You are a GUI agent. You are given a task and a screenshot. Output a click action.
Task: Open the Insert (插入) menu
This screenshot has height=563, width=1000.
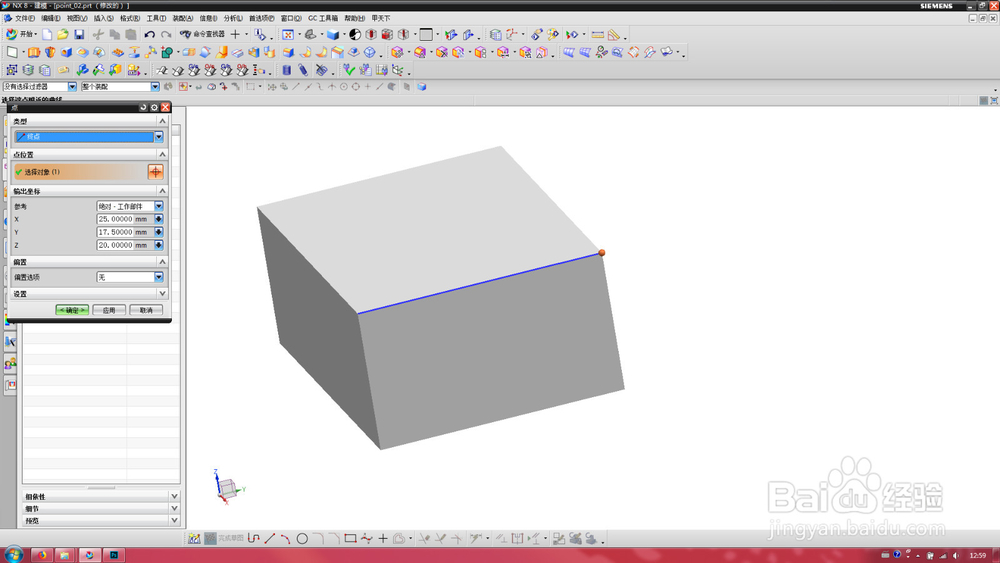[103, 18]
